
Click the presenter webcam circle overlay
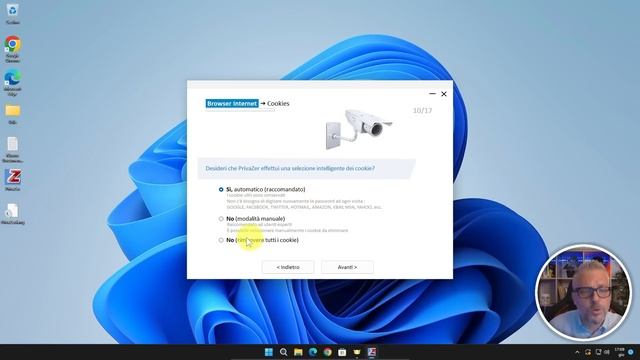coord(584,292)
